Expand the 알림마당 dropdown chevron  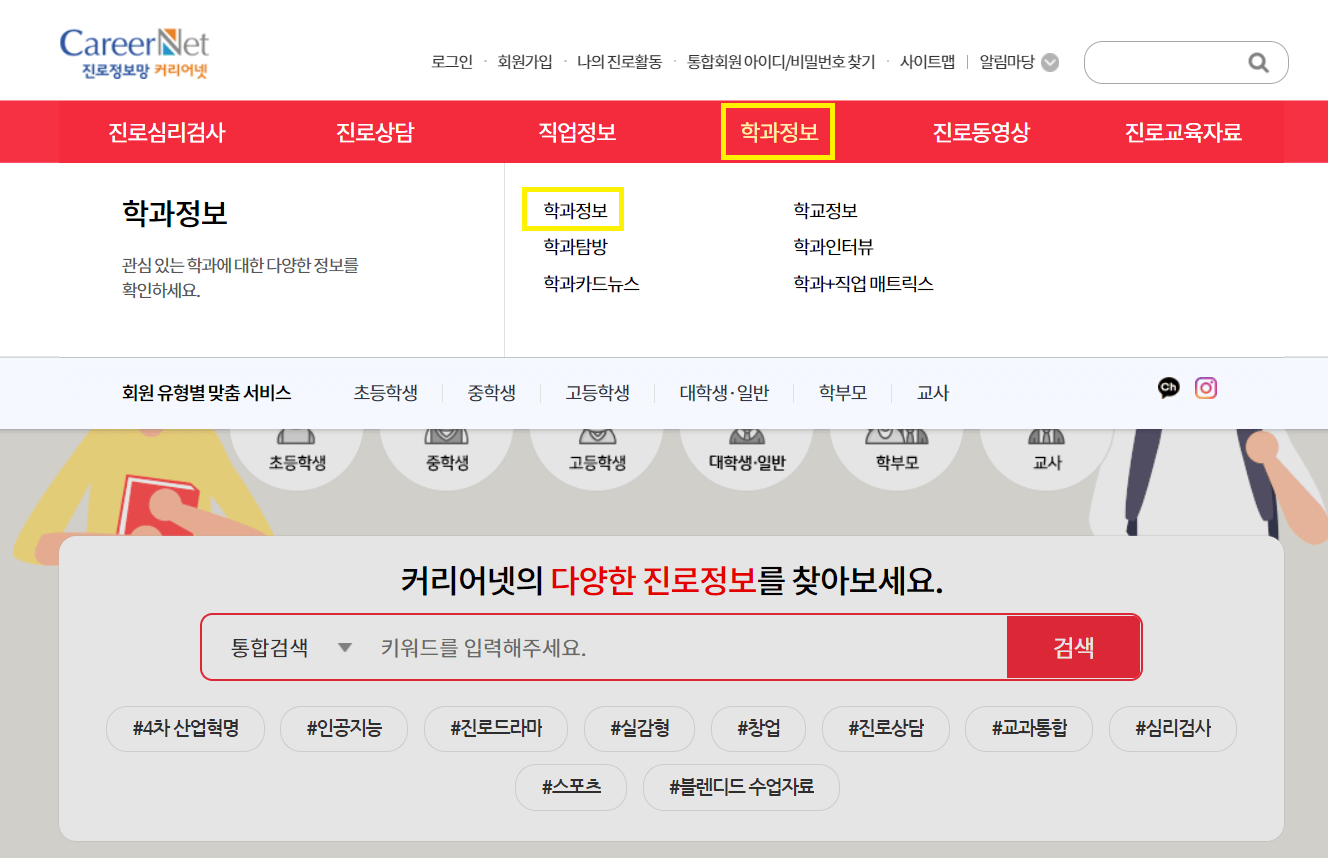pos(1048,61)
